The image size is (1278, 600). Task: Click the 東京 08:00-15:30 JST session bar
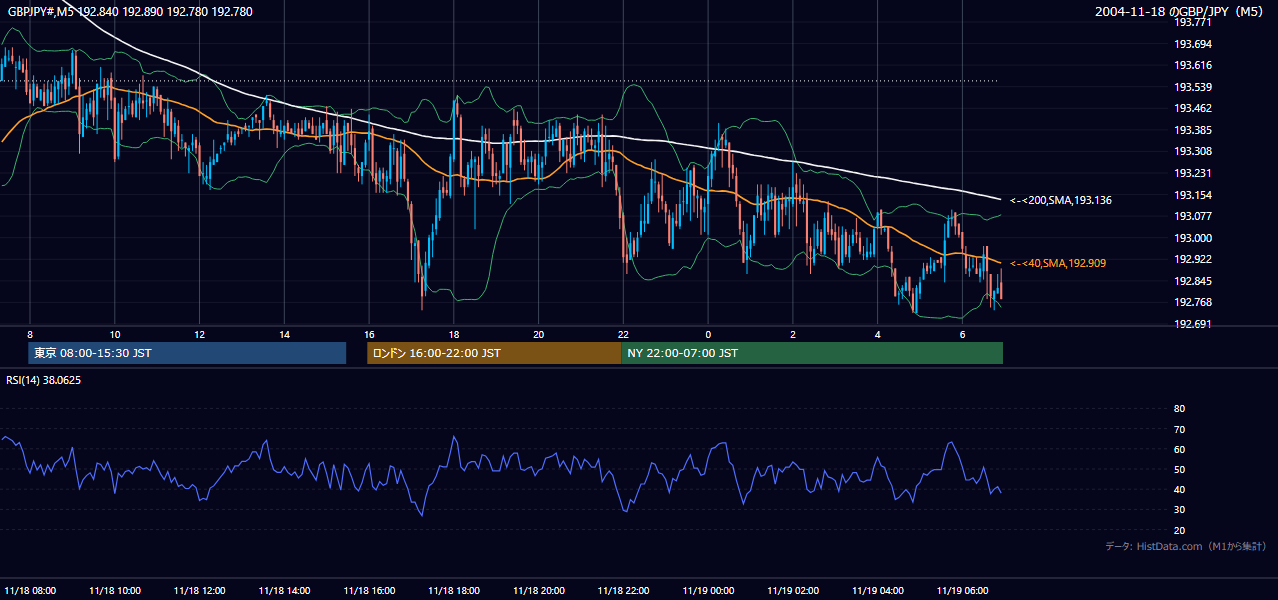(x=187, y=353)
